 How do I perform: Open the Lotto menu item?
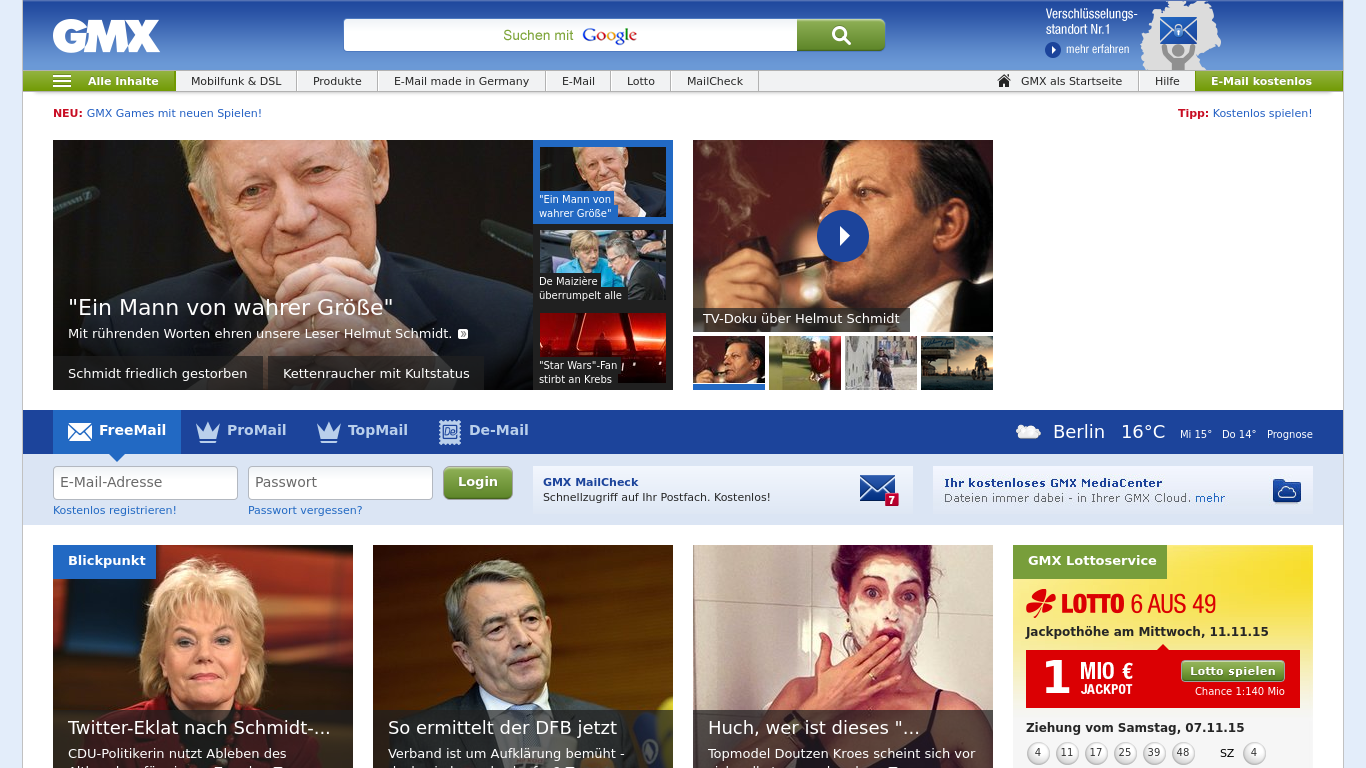(x=641, y=81)
